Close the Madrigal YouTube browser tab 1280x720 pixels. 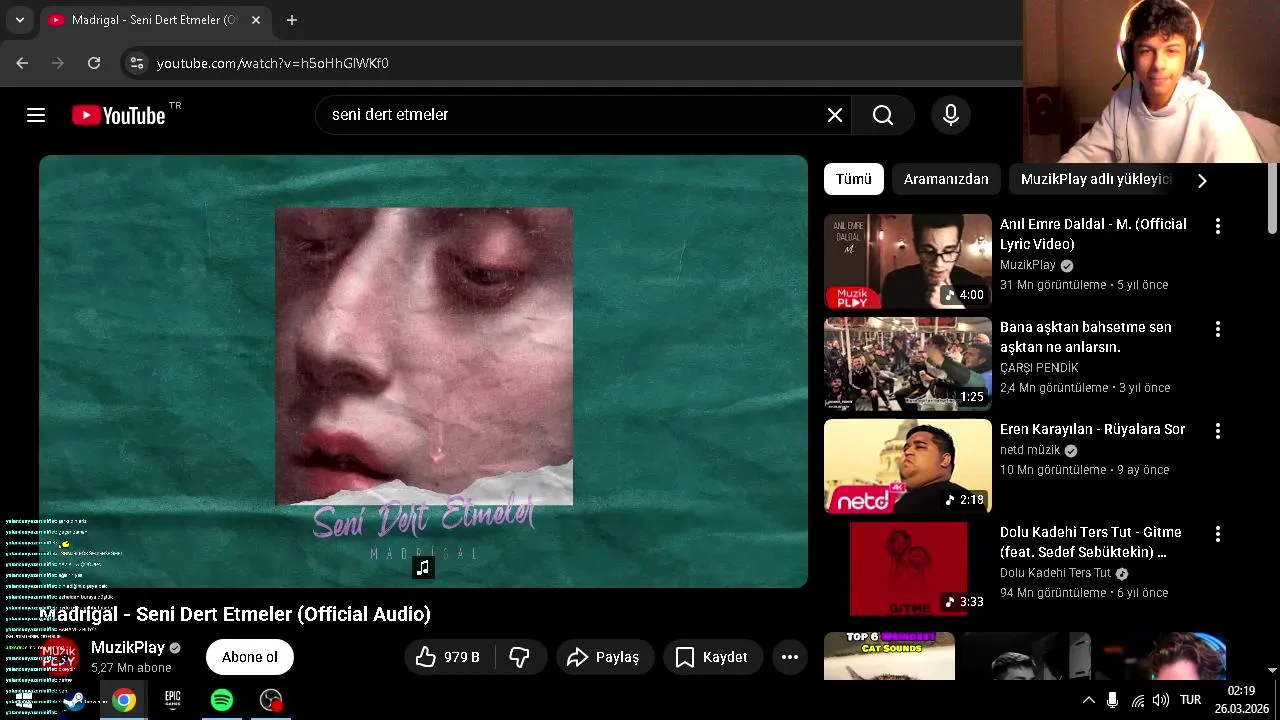pos(256,20)
